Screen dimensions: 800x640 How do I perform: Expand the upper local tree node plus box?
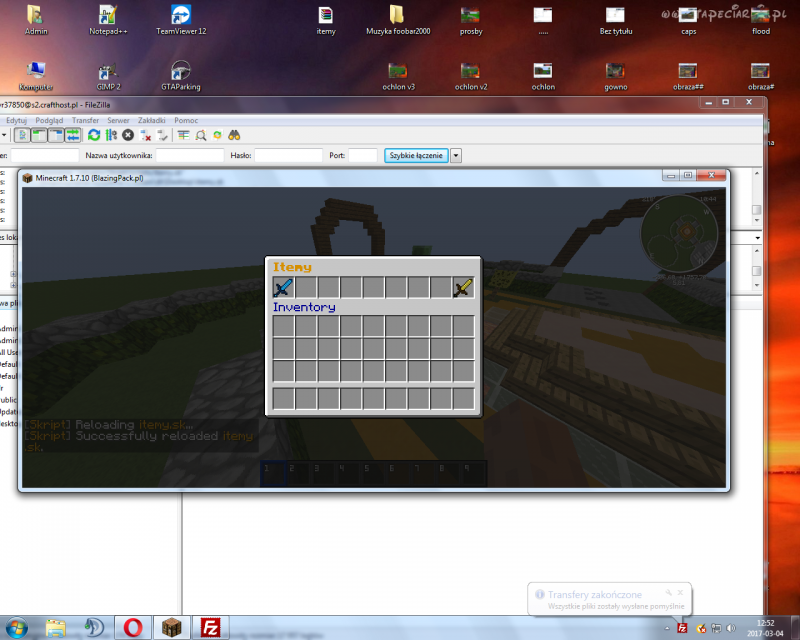[13, 274]
